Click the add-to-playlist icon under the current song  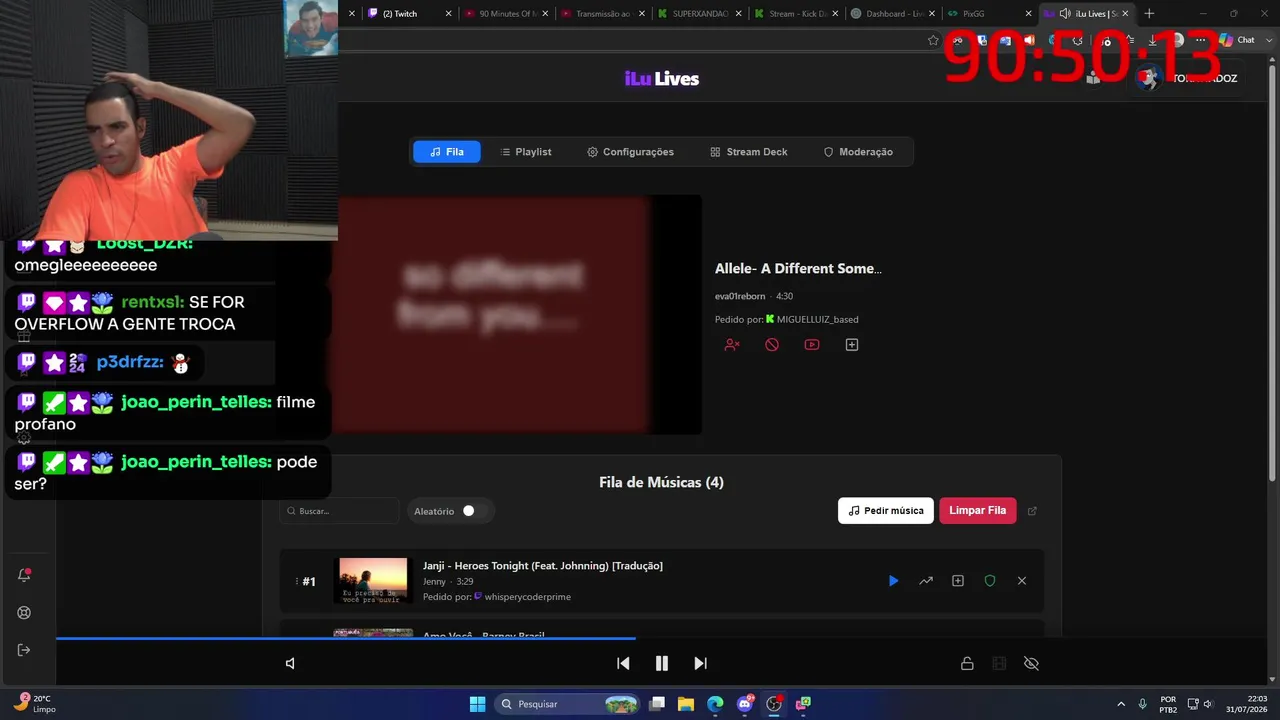[852, 345]
